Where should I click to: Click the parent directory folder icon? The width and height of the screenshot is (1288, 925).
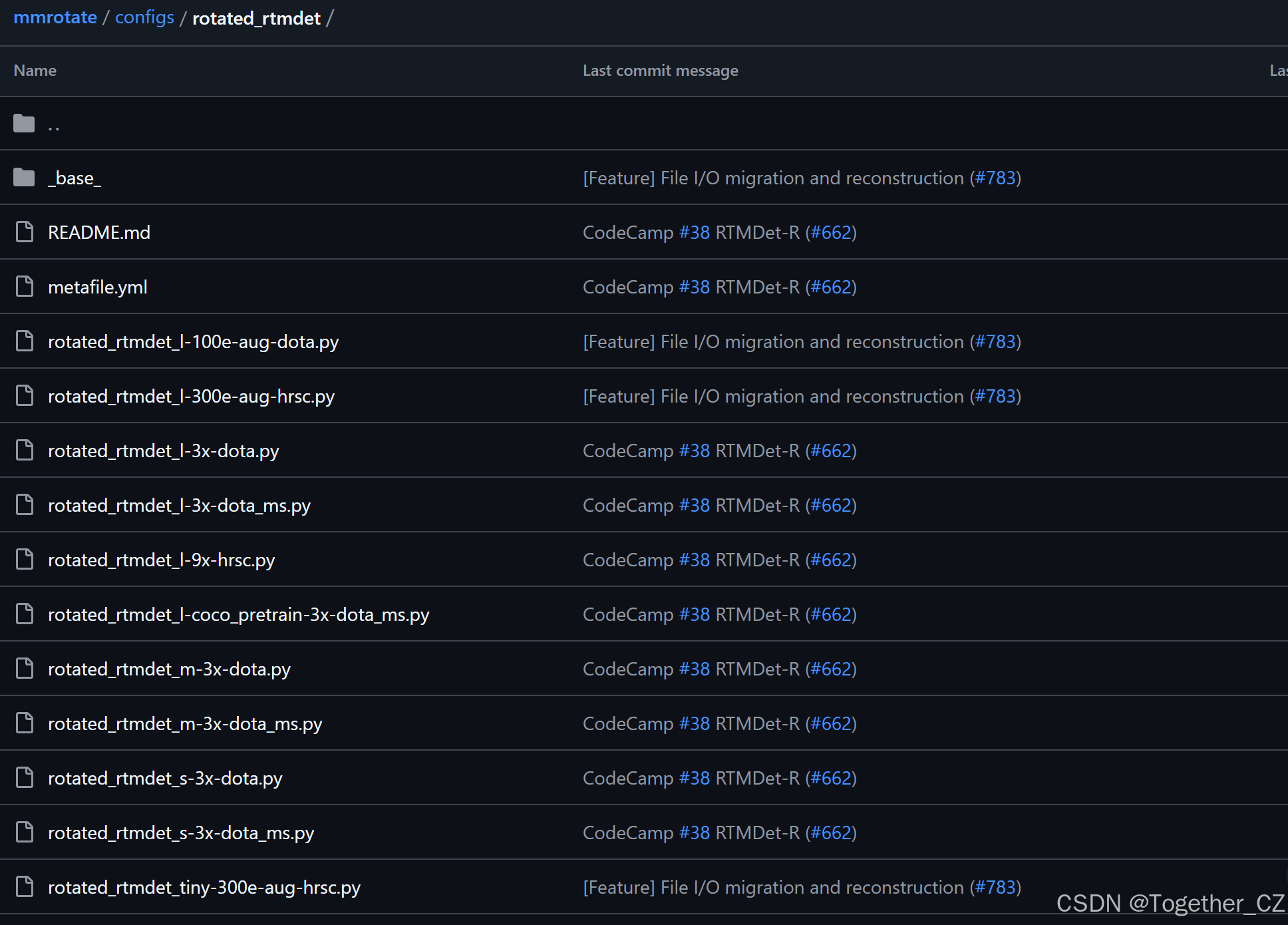point(24,123)
